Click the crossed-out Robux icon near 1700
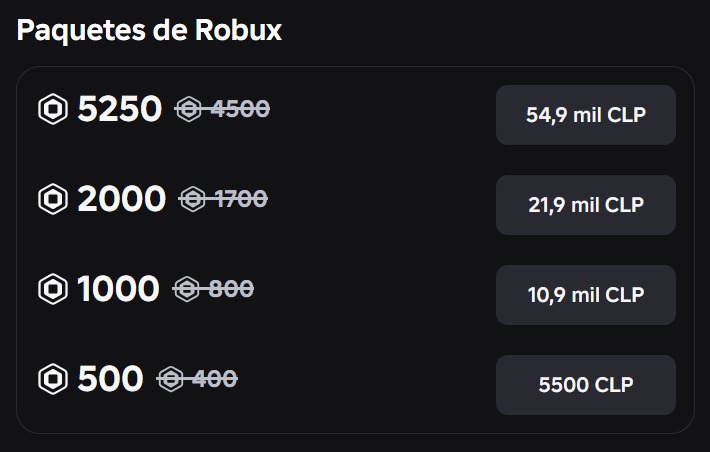This screenshot has height=452, width=710. 193,199
